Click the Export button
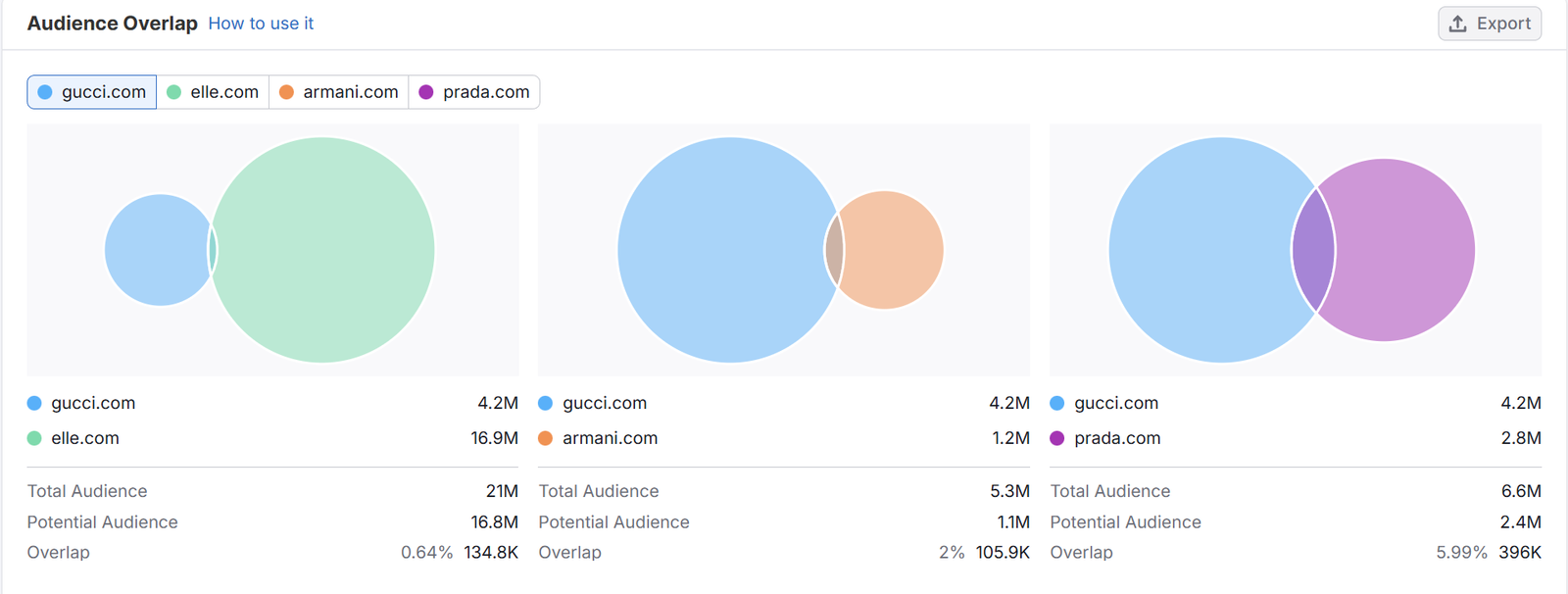1568x594 pixels. click(1489, 24)
